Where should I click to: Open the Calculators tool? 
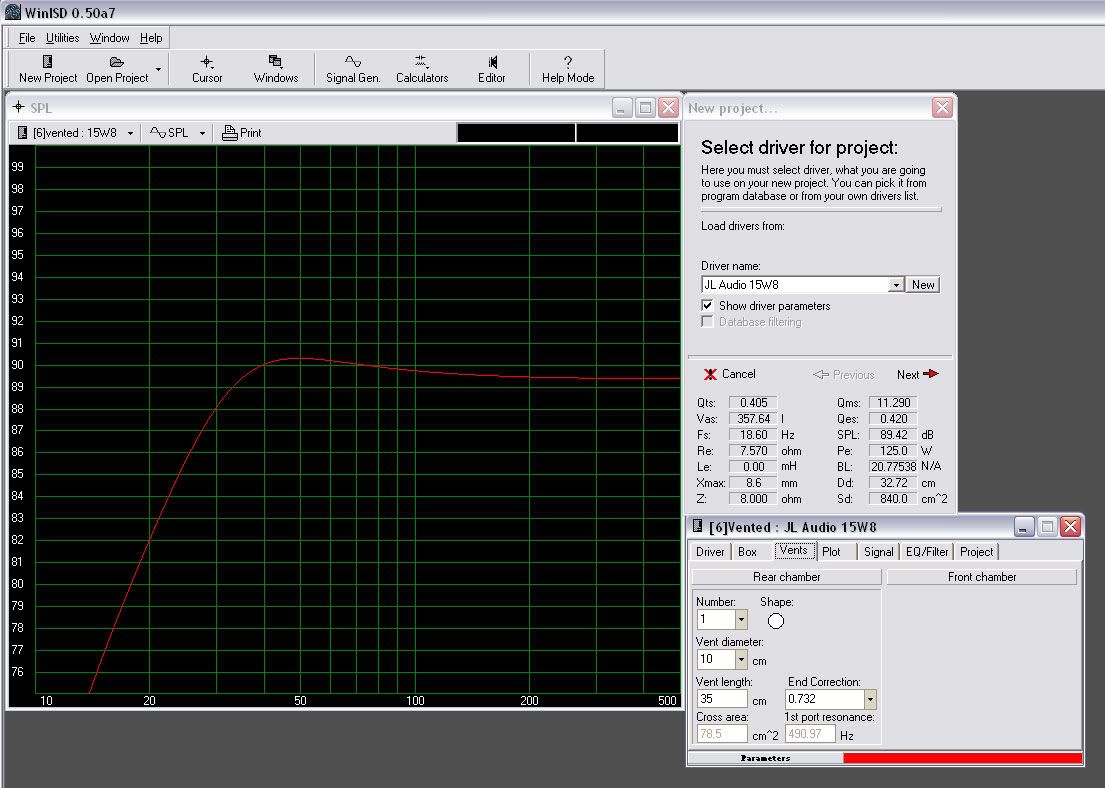tap(421, 62)
